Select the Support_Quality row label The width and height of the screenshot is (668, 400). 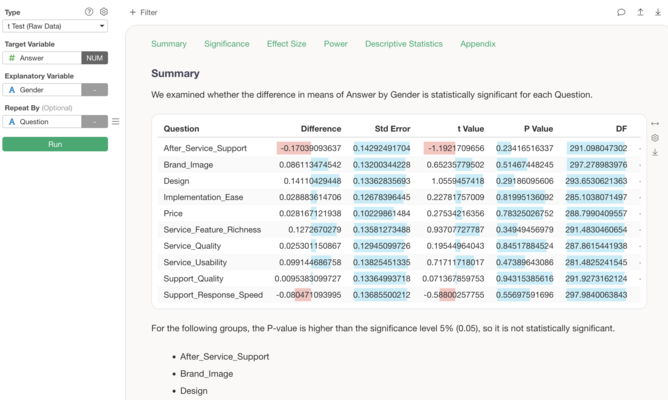193,279
